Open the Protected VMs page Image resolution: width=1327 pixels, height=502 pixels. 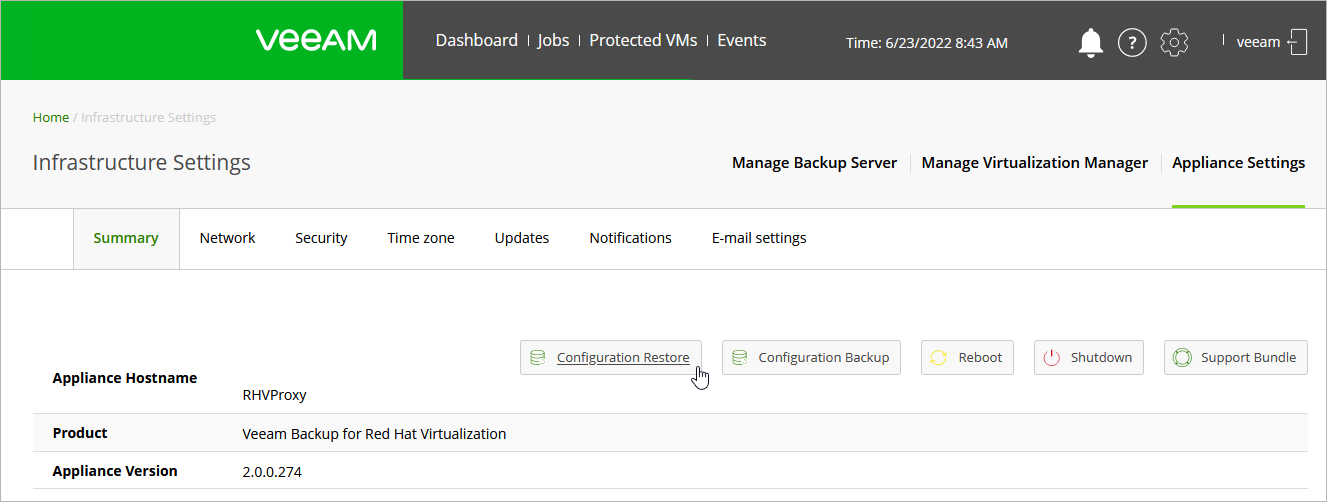pyautogui.click(x=643, y=40)
